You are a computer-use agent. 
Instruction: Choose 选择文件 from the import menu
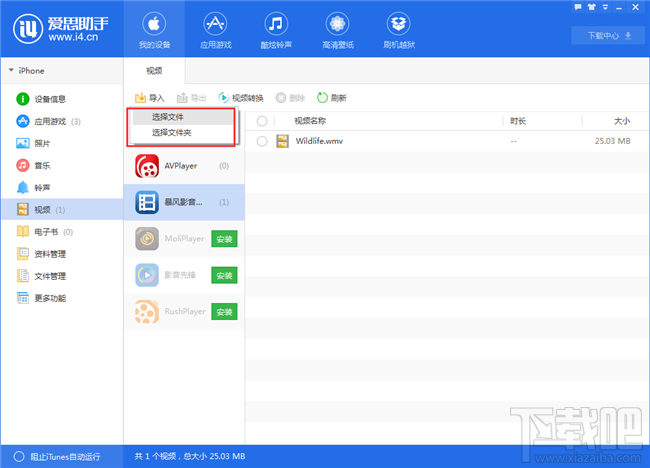(x=182, y=117)
